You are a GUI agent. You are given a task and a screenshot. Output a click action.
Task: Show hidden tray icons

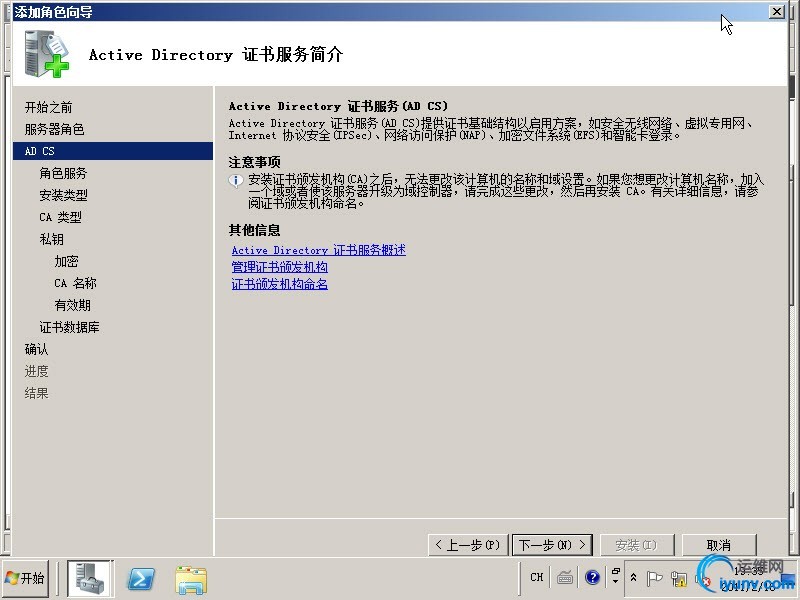pos(633,578)
